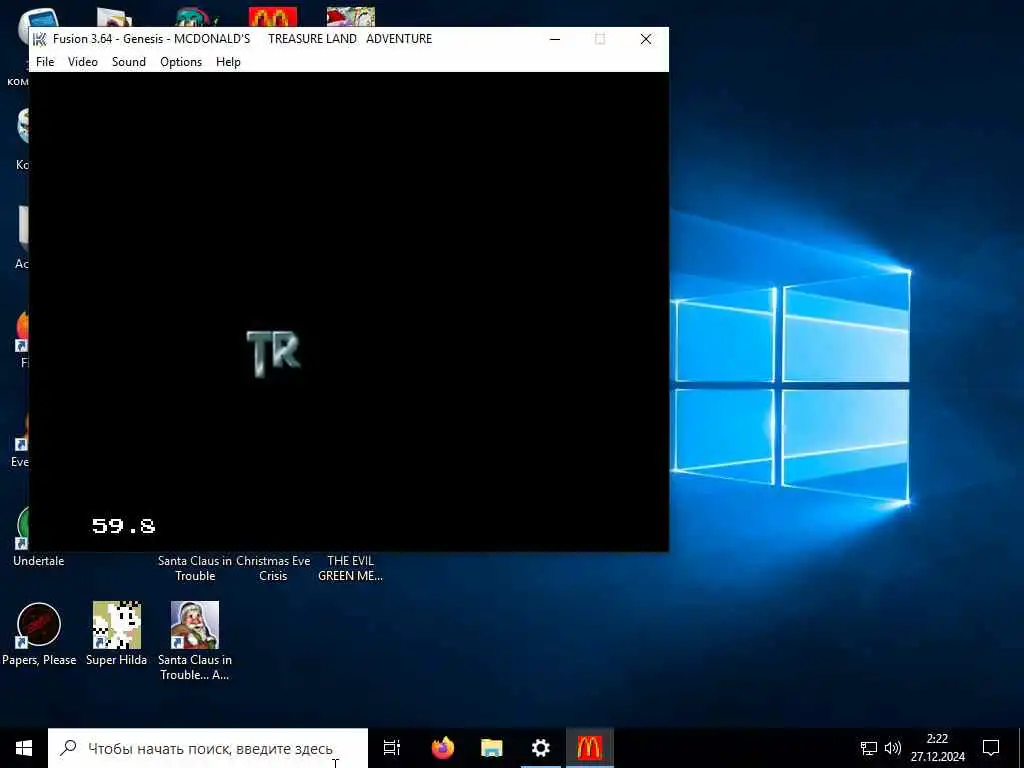1024x768 pixels.
Task: Click the 59.8 FPS counter
Action: click(123, 526)
